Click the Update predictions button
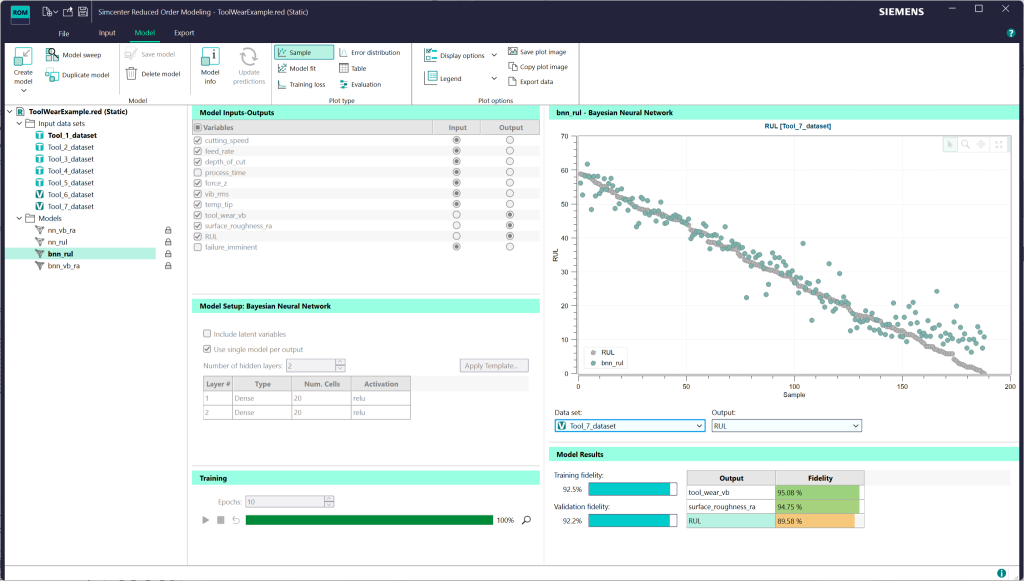The image size is (1024, 581). click(249, 65)
